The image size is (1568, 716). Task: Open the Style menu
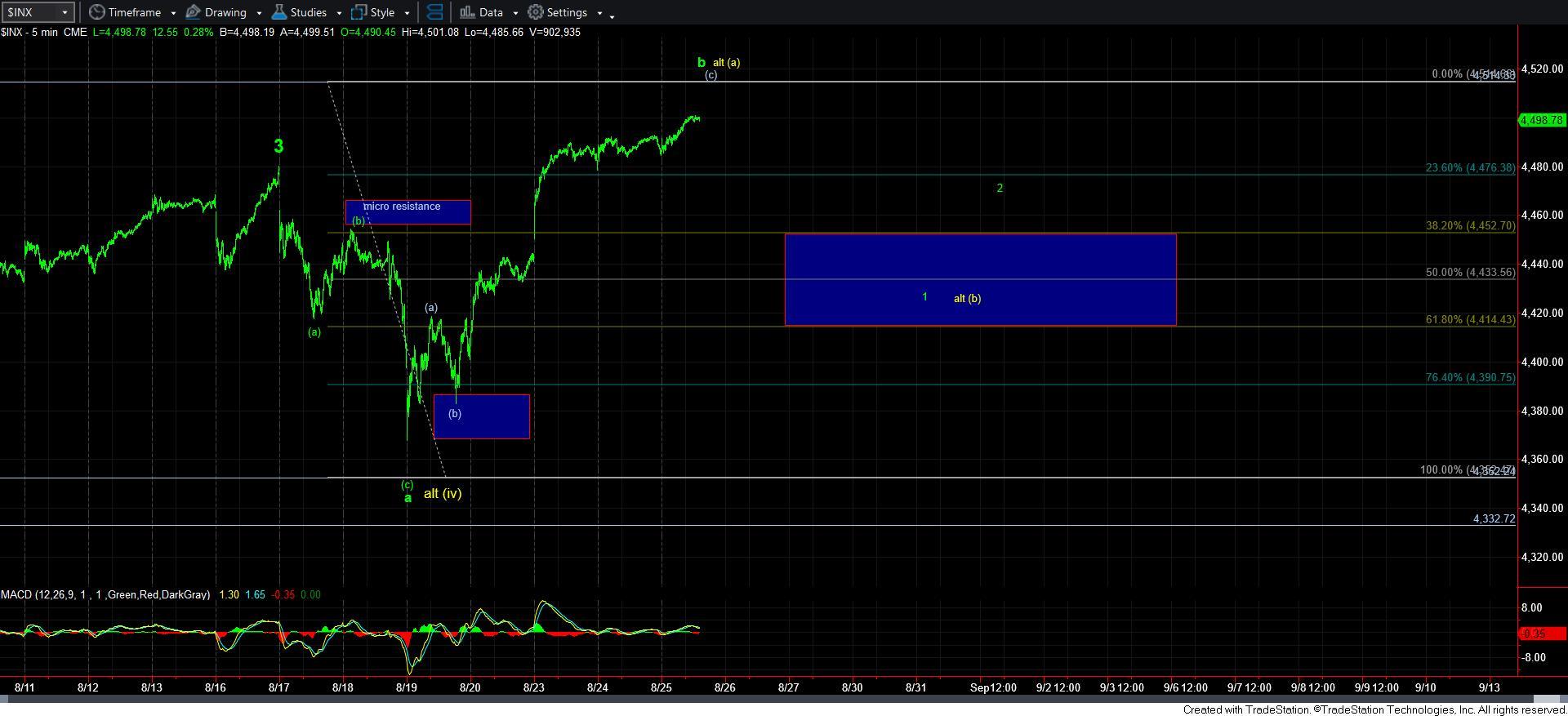[x=382, y=12]
